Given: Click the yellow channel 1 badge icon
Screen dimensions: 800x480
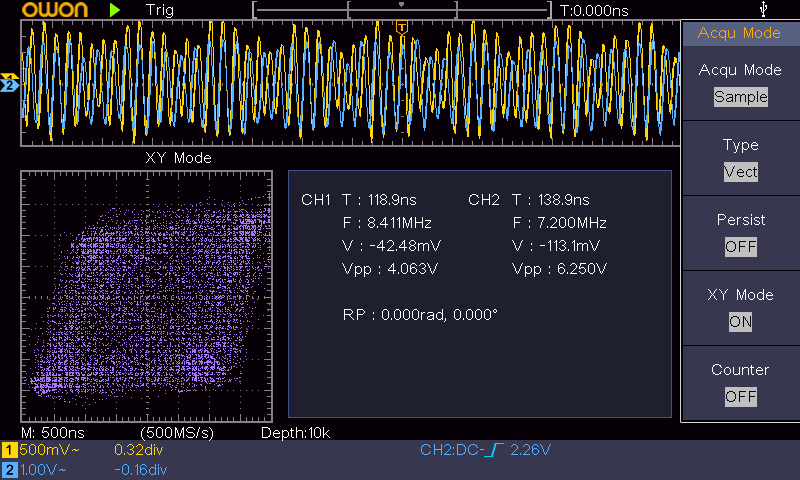Looking at the screenshot, I should [x=9, y=450].
